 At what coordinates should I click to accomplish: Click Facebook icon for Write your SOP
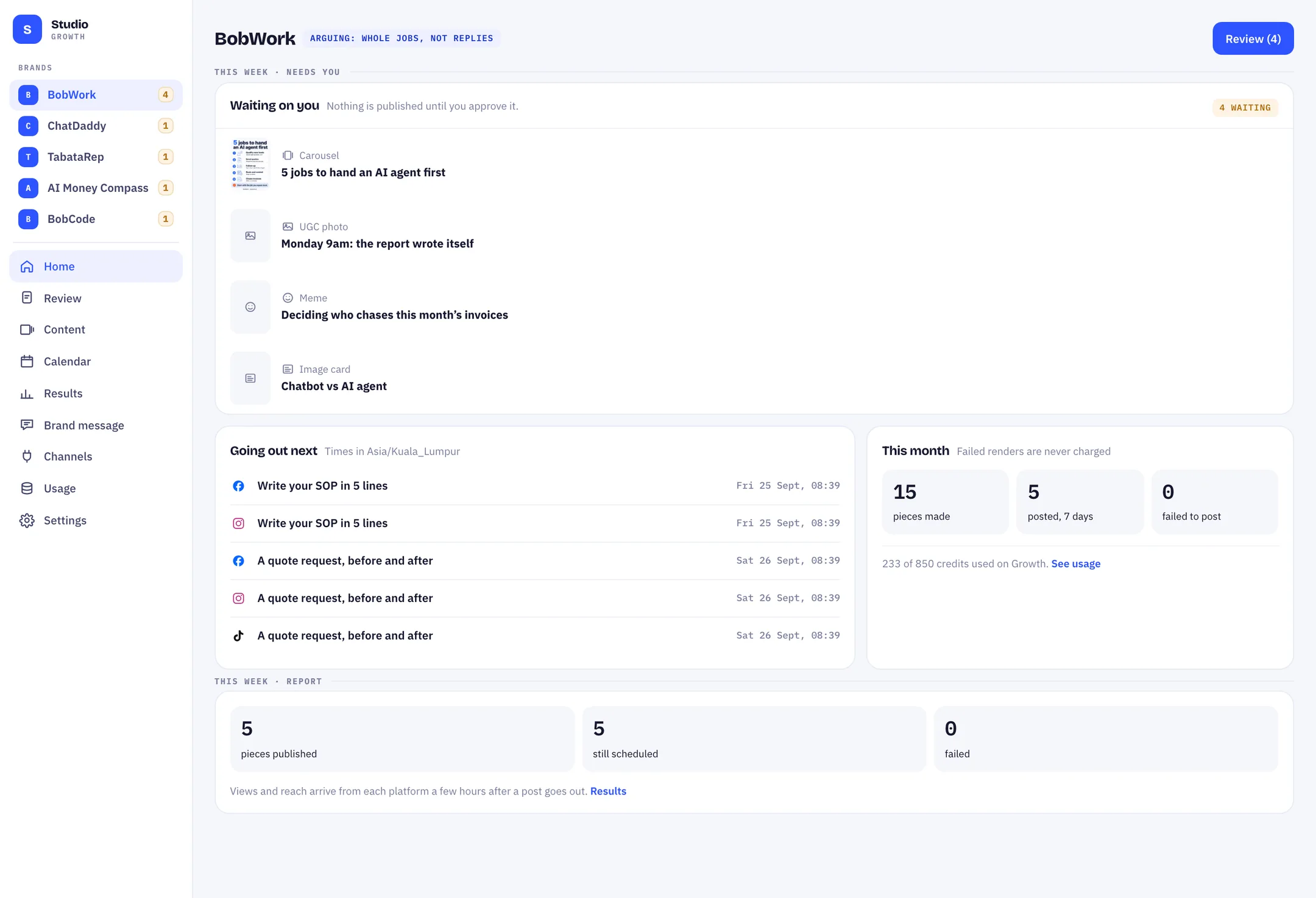[x=239, y=486]
